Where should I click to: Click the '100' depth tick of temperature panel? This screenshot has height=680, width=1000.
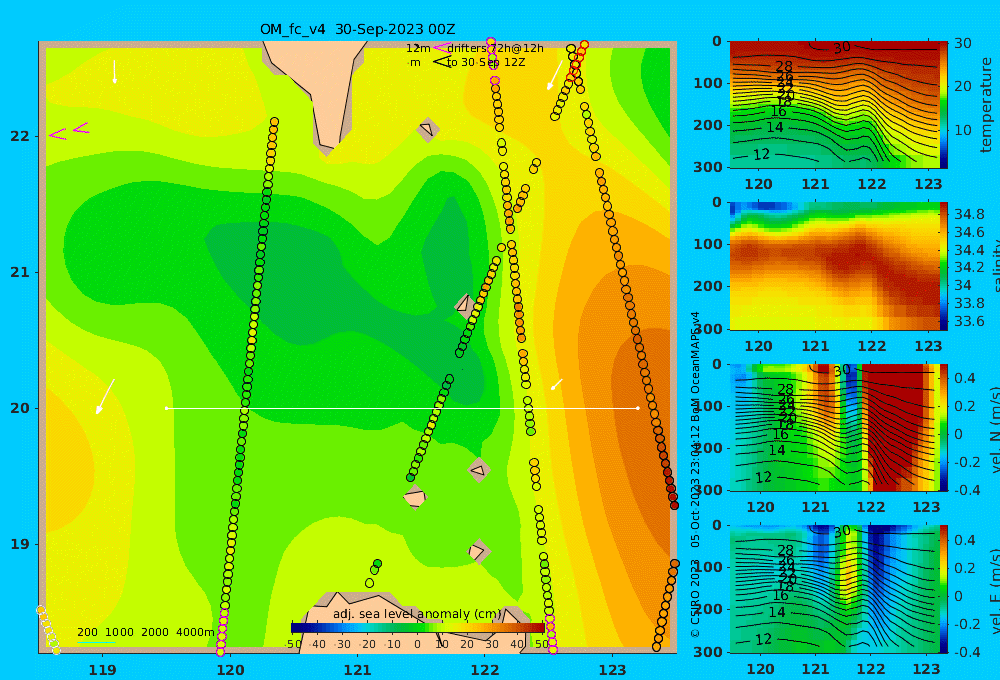click(x=708, y=83)
